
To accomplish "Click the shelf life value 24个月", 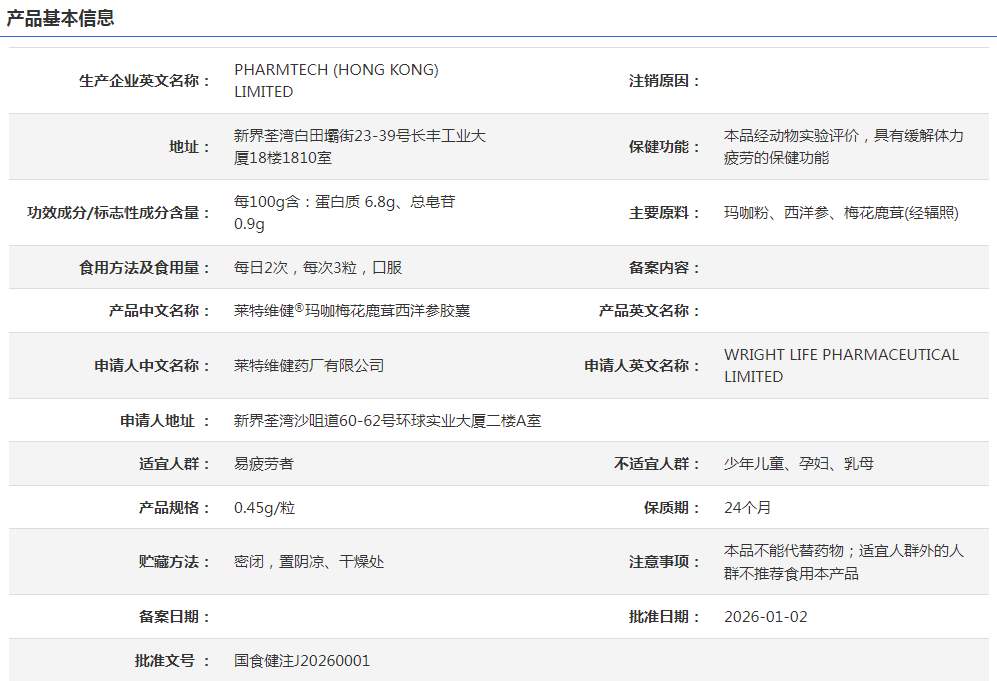I will pos(747,508).
